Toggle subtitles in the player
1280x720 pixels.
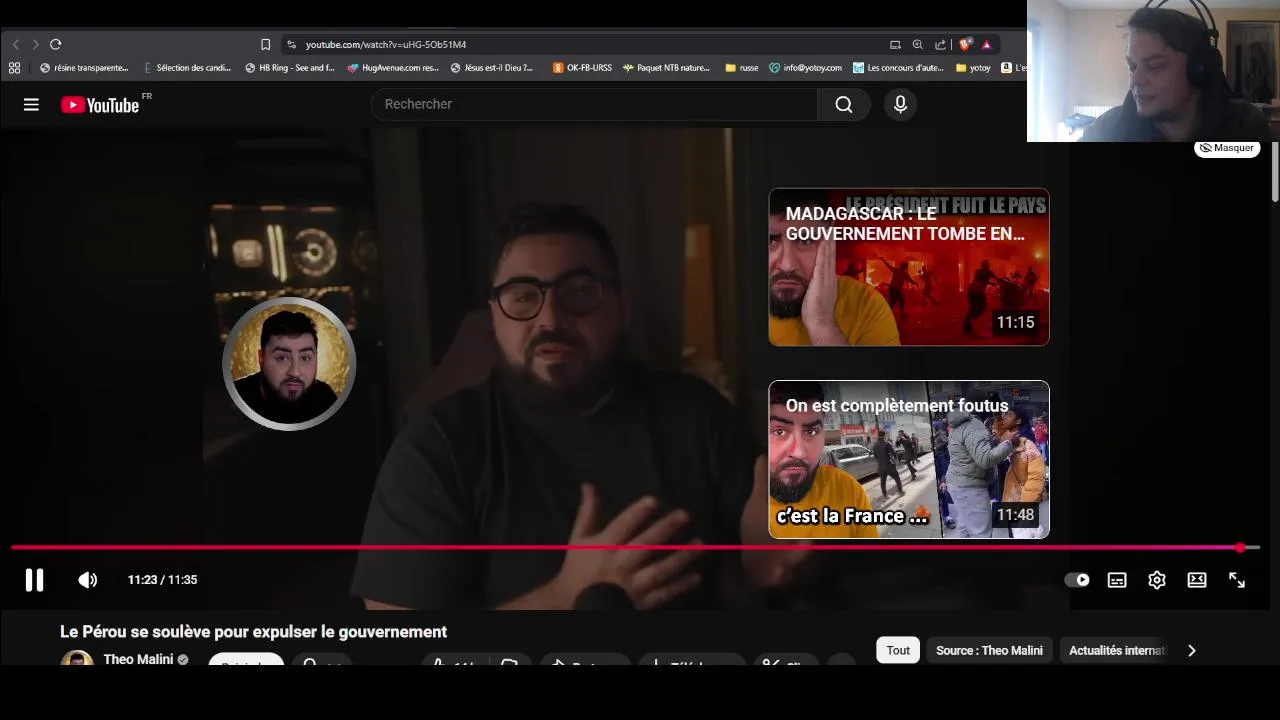1117,580
